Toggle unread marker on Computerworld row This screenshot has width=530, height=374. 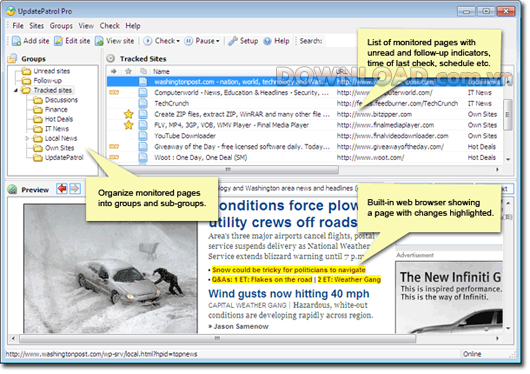pyautogui.click(x=114, y=93)
